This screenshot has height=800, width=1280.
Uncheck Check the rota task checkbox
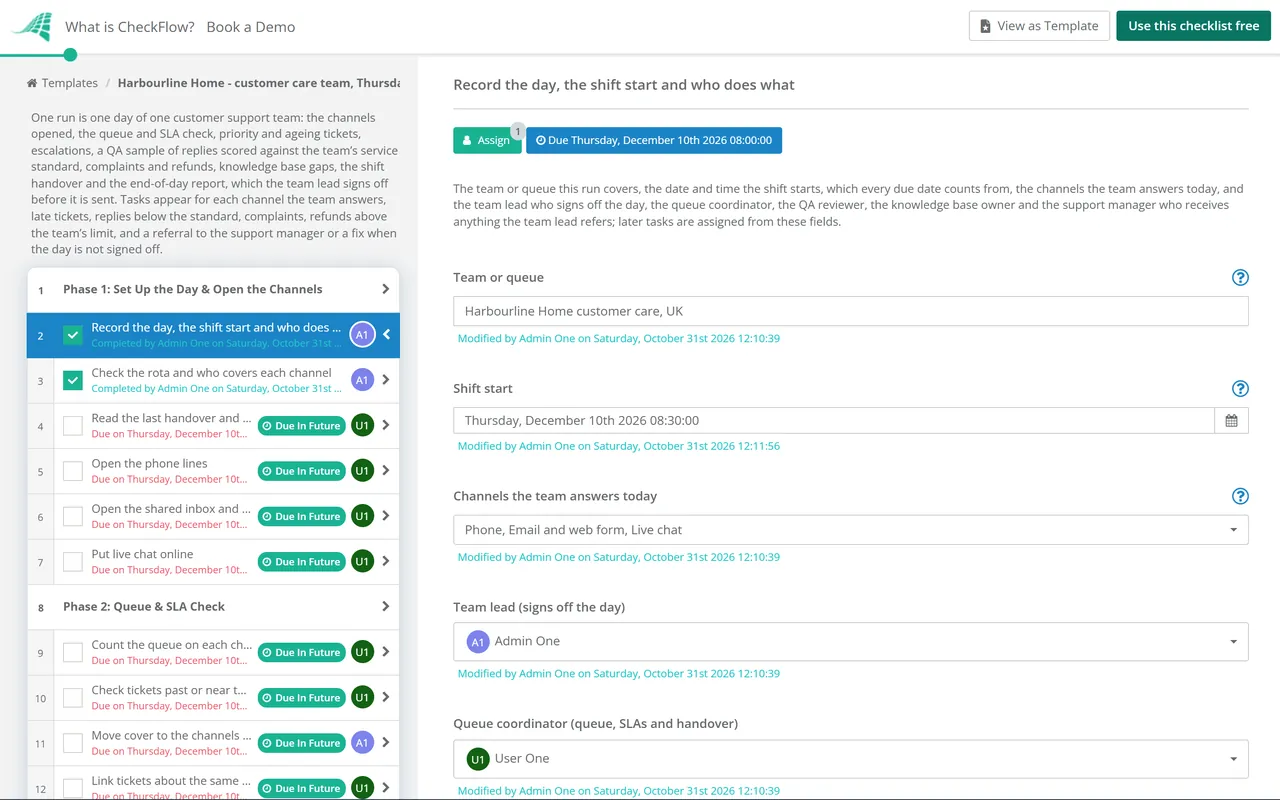(73, 380)
